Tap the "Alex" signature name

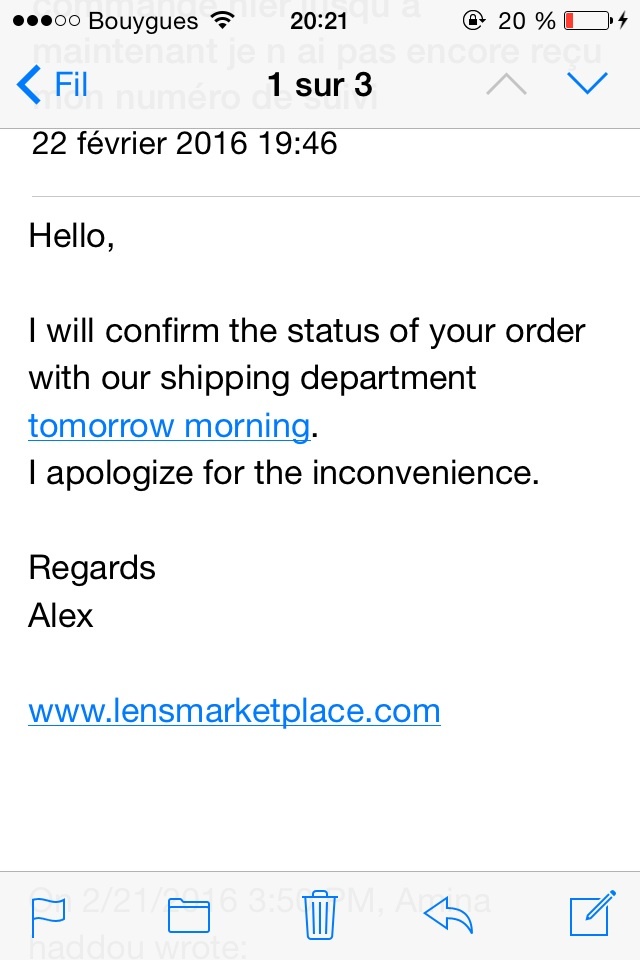[x=61, y=616]
